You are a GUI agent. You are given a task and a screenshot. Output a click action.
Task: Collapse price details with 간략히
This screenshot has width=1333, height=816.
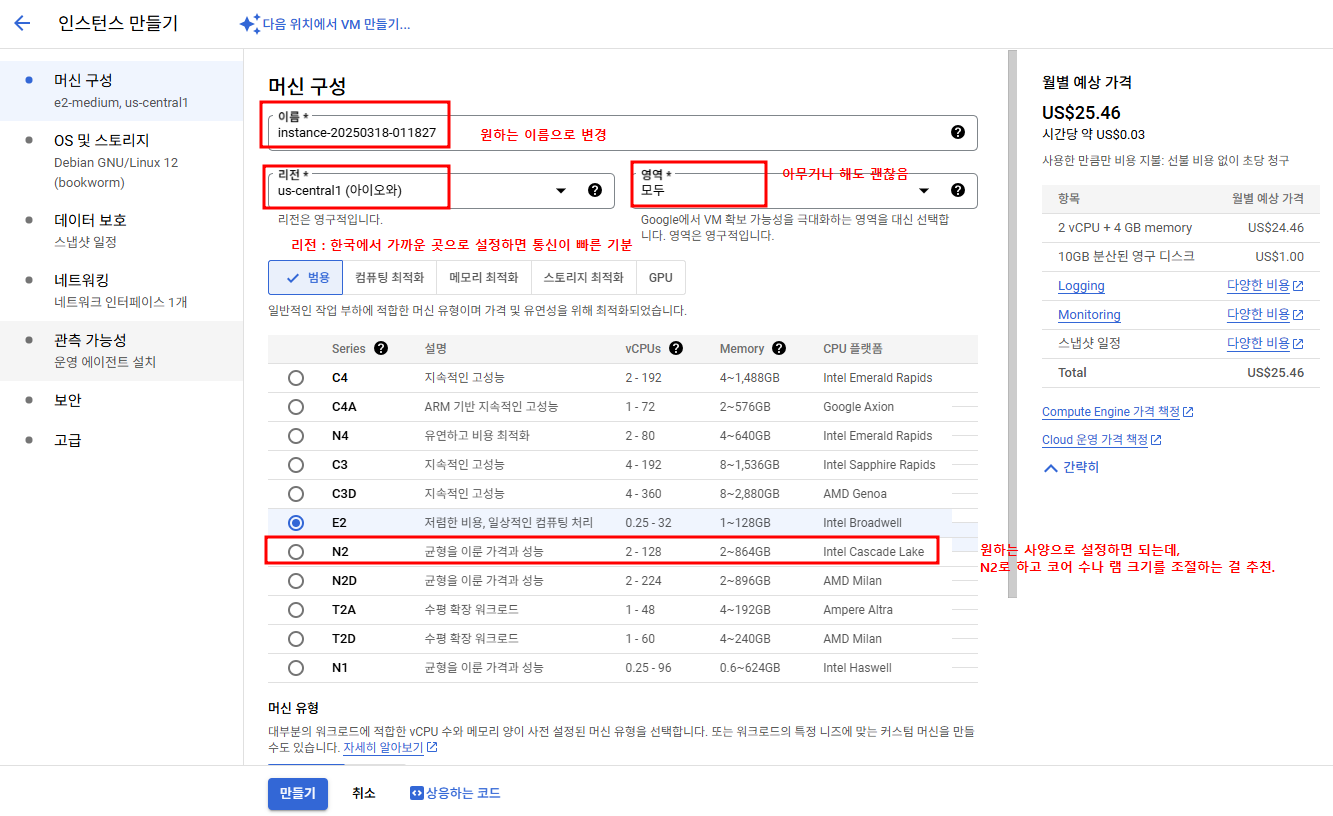1070,467
